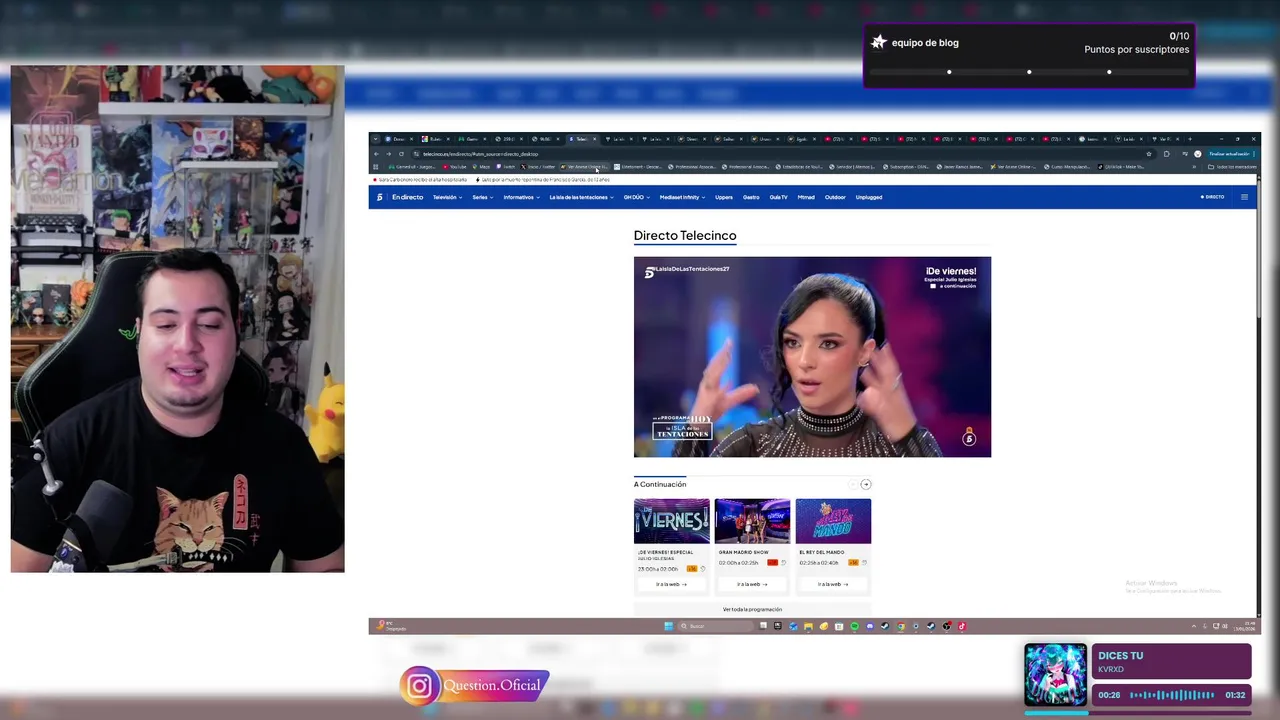Screen dimensions: 1280x720
Task: Open the Sara Carbonero breaking news headline
Action: point(420,180)
